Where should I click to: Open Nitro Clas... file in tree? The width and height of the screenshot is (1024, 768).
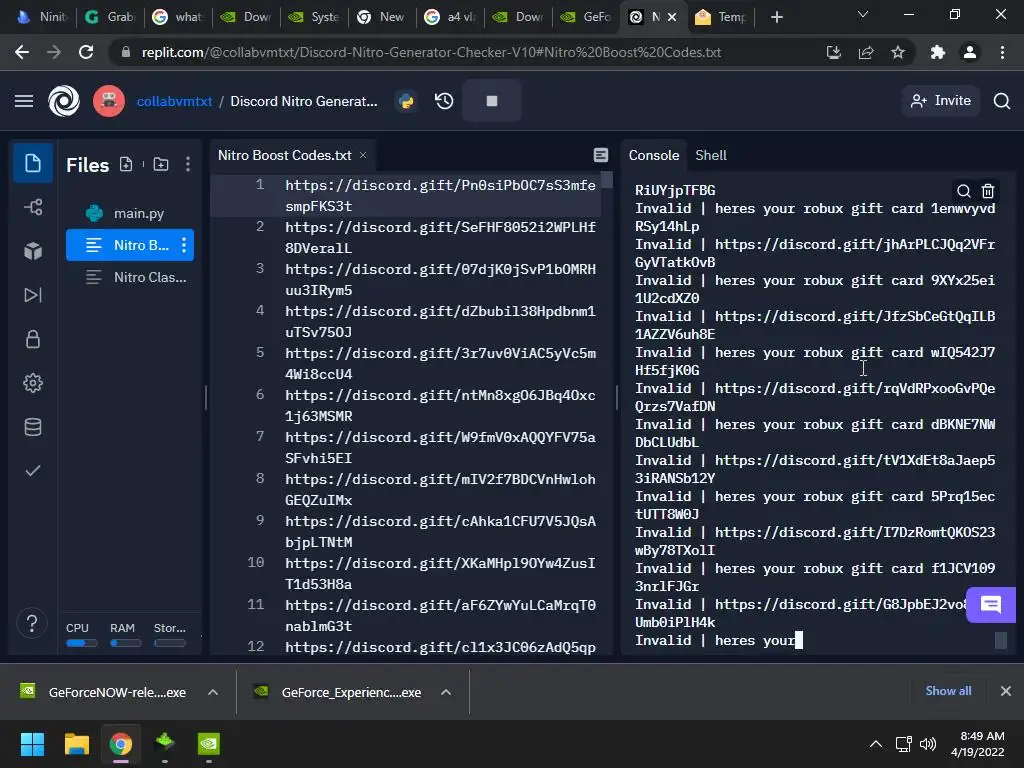[x=130, y=278]
